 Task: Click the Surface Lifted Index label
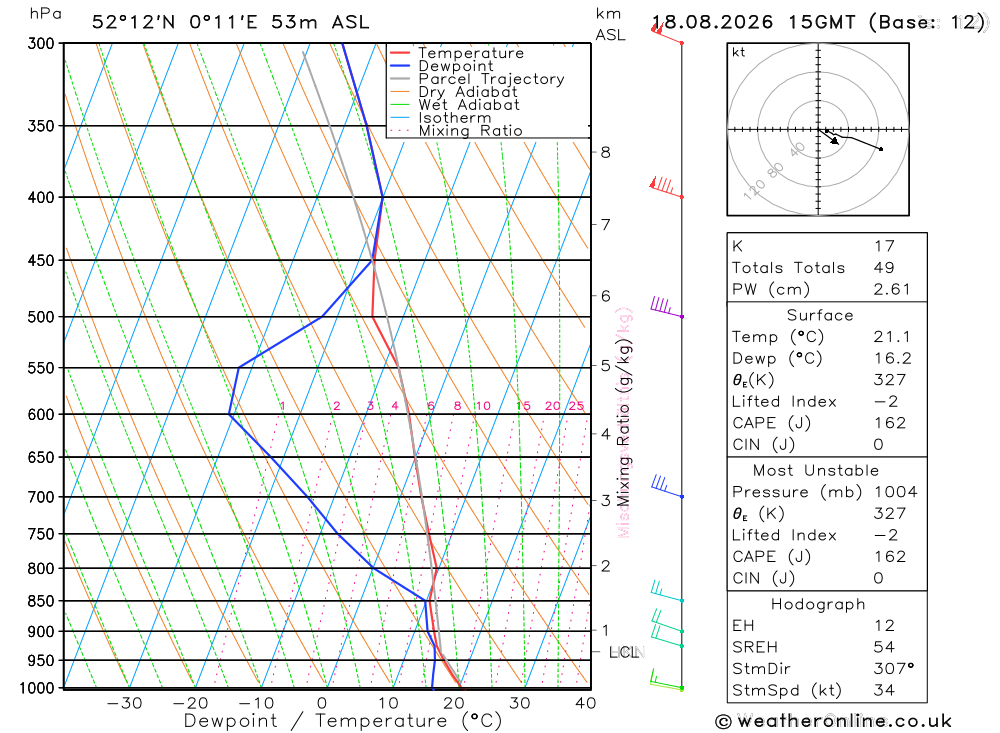(x=784, y=402)
